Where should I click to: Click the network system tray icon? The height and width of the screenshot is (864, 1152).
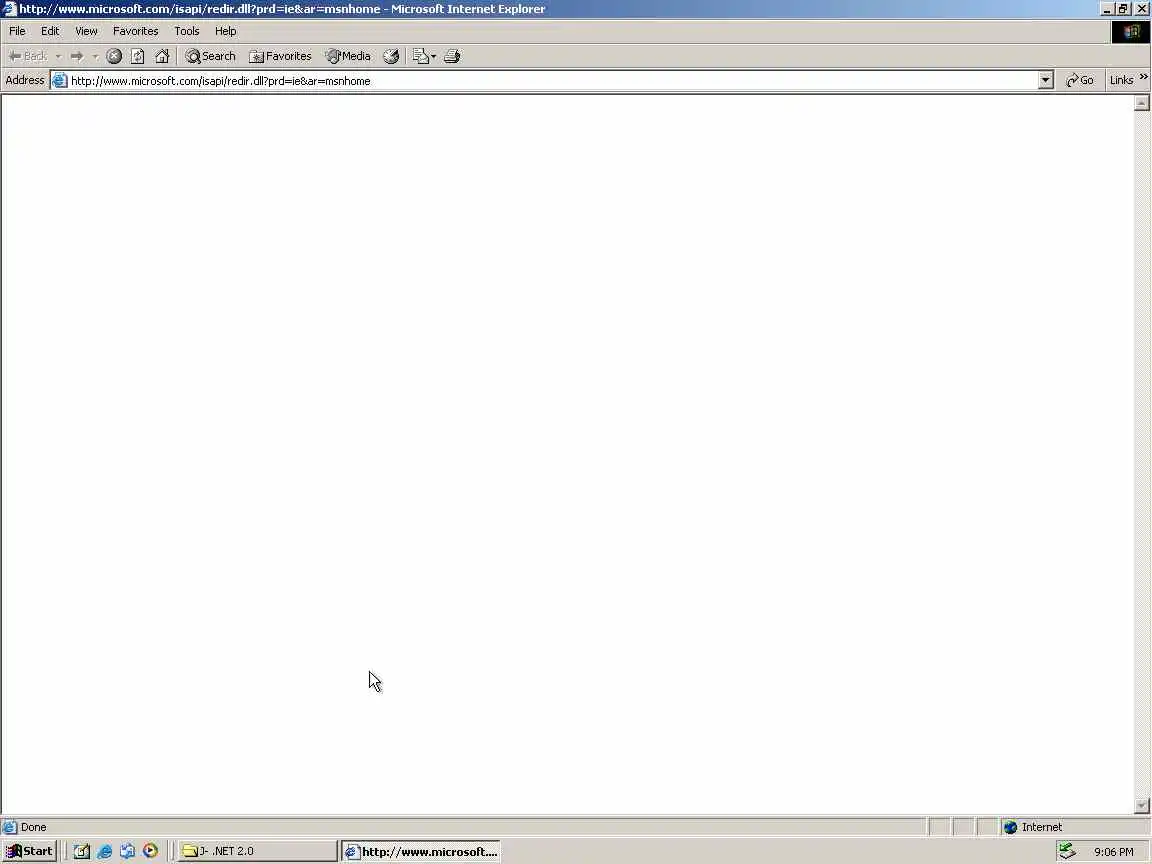(1067, 851)
